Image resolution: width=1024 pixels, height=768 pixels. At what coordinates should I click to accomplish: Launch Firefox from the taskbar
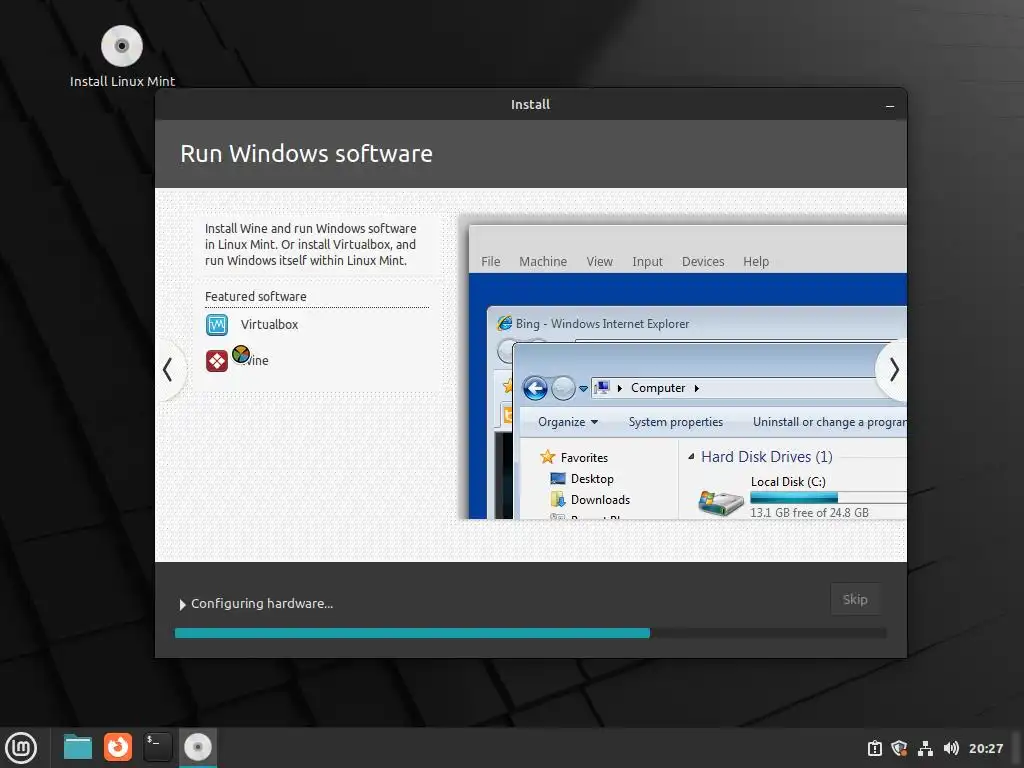coord(118,747)
